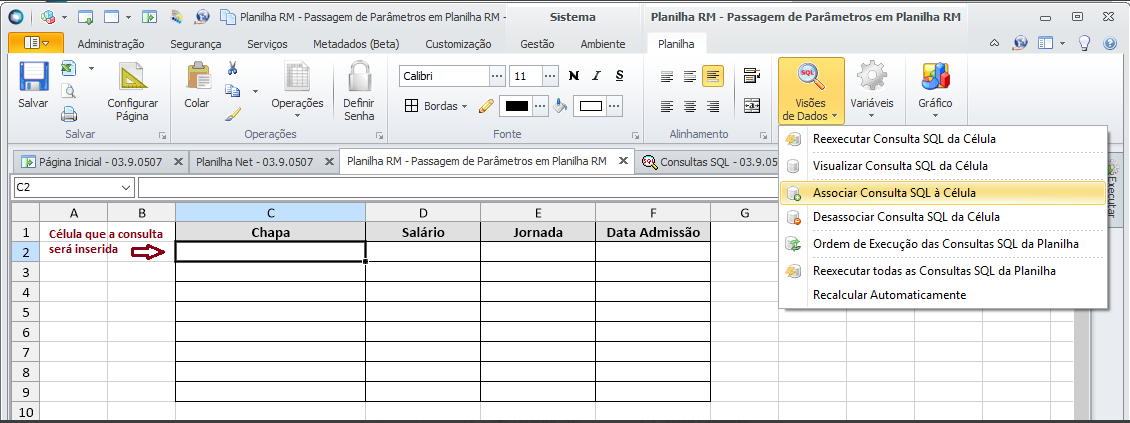Click the lightbulb tips icon
This screenshot has height=423, width=1130.
point(1083,44)
